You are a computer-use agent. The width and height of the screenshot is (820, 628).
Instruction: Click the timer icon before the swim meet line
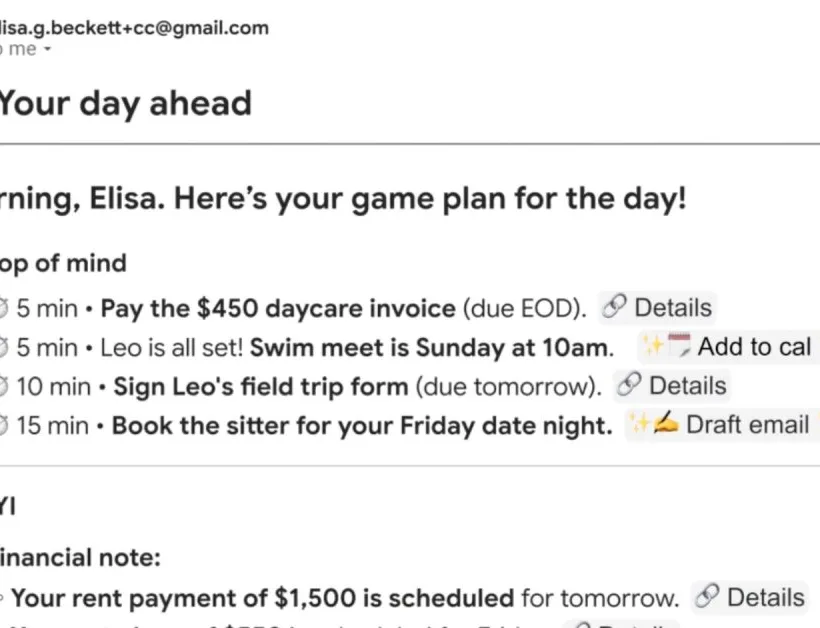coord(3,347)
